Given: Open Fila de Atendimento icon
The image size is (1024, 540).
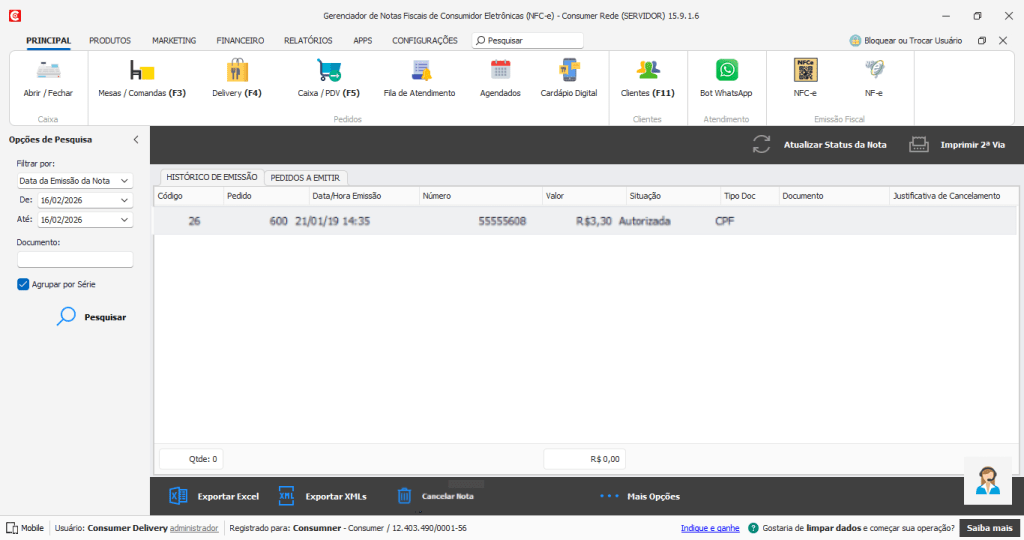Looking at the screenshot, I should [420, 72].
